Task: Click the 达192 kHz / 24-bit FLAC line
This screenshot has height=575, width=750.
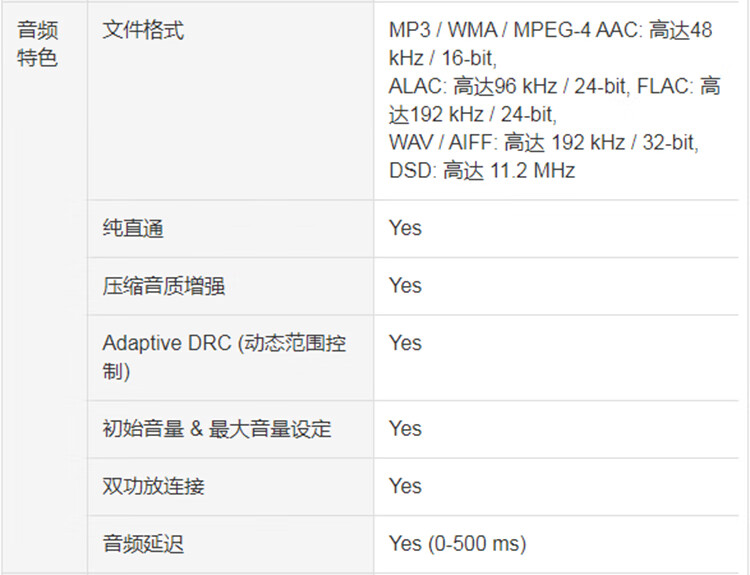Action: tap(473, 115)
